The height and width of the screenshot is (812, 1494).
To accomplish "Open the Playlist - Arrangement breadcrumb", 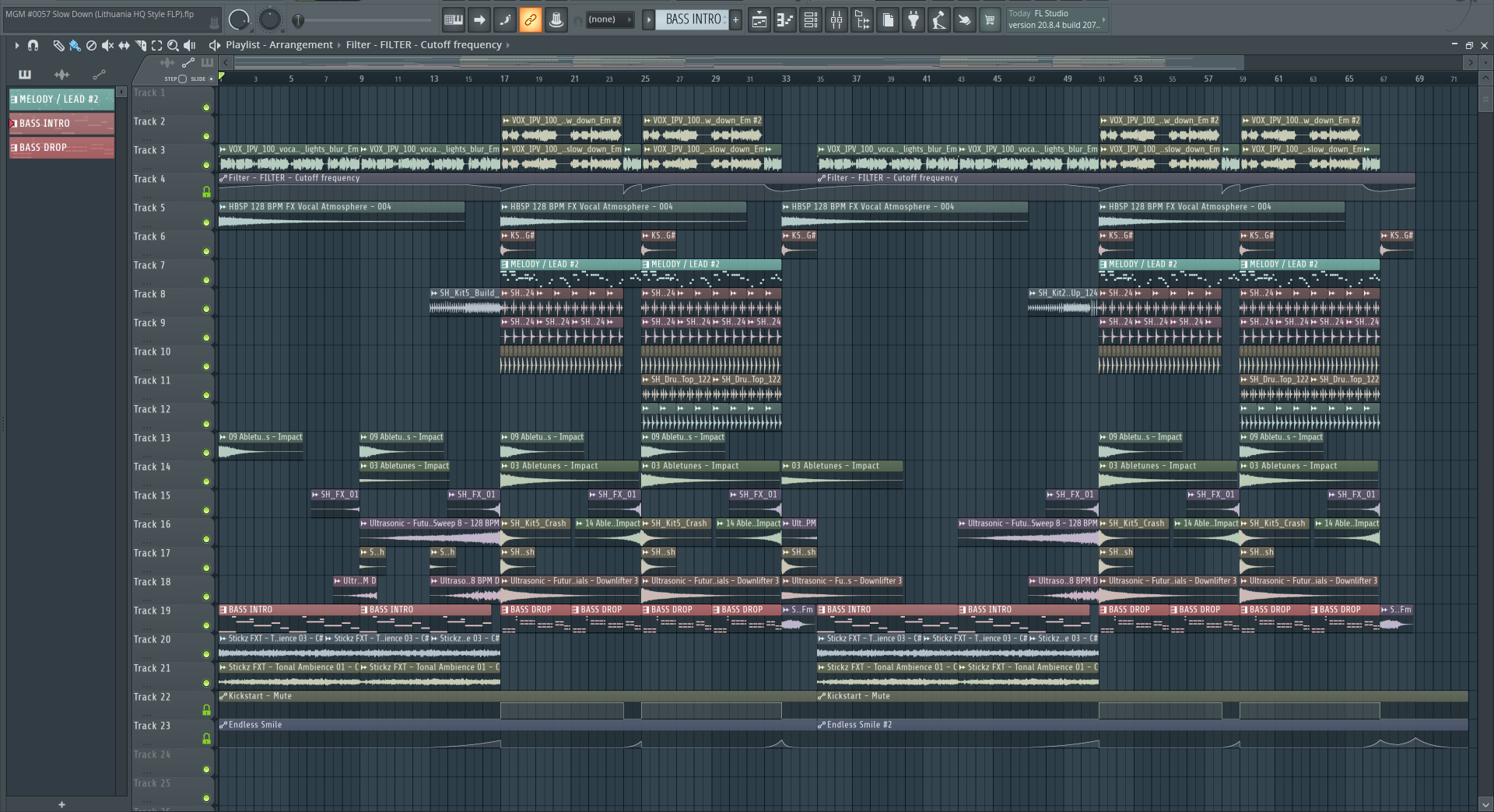I will coord(279,45).
